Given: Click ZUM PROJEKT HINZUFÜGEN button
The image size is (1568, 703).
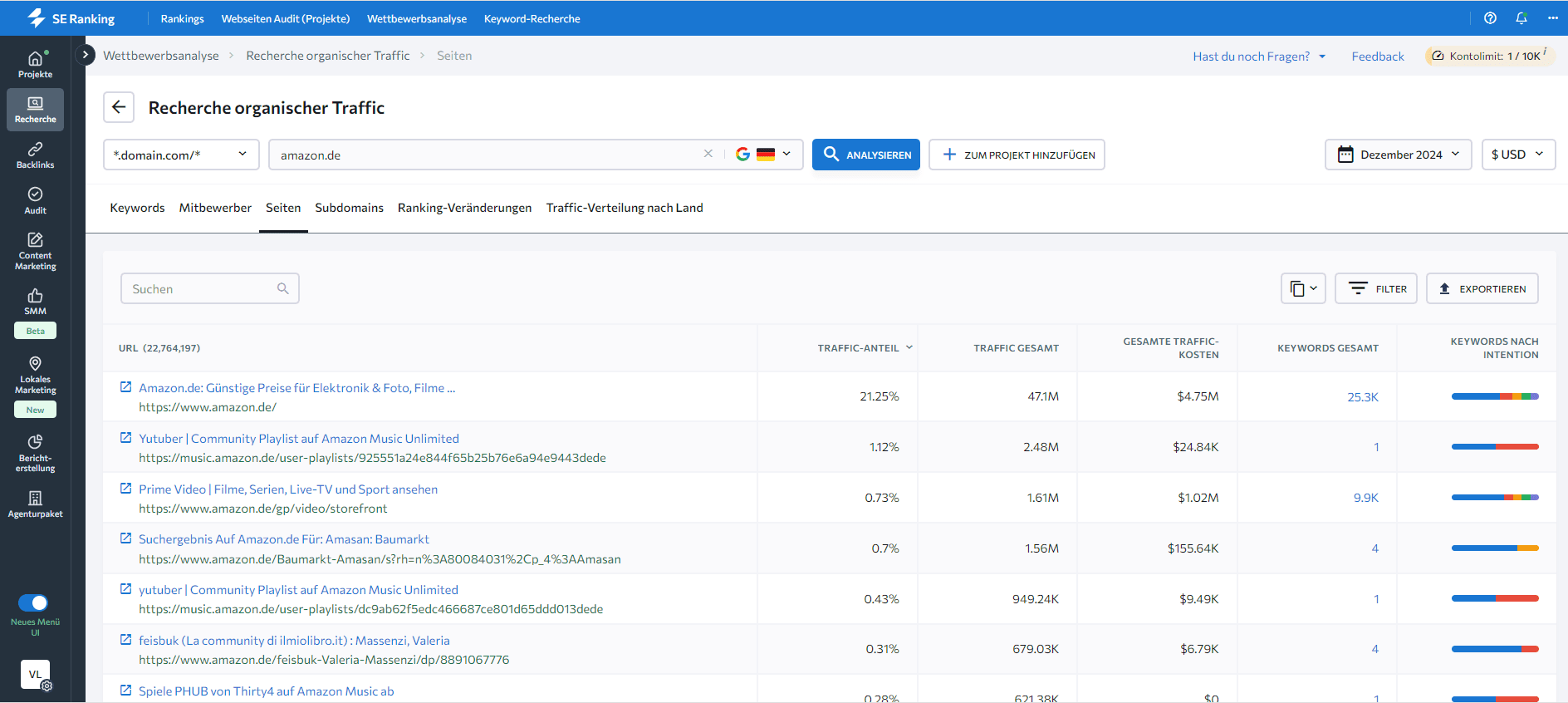Looking at the screenshot, I should tap(1017, 155).
